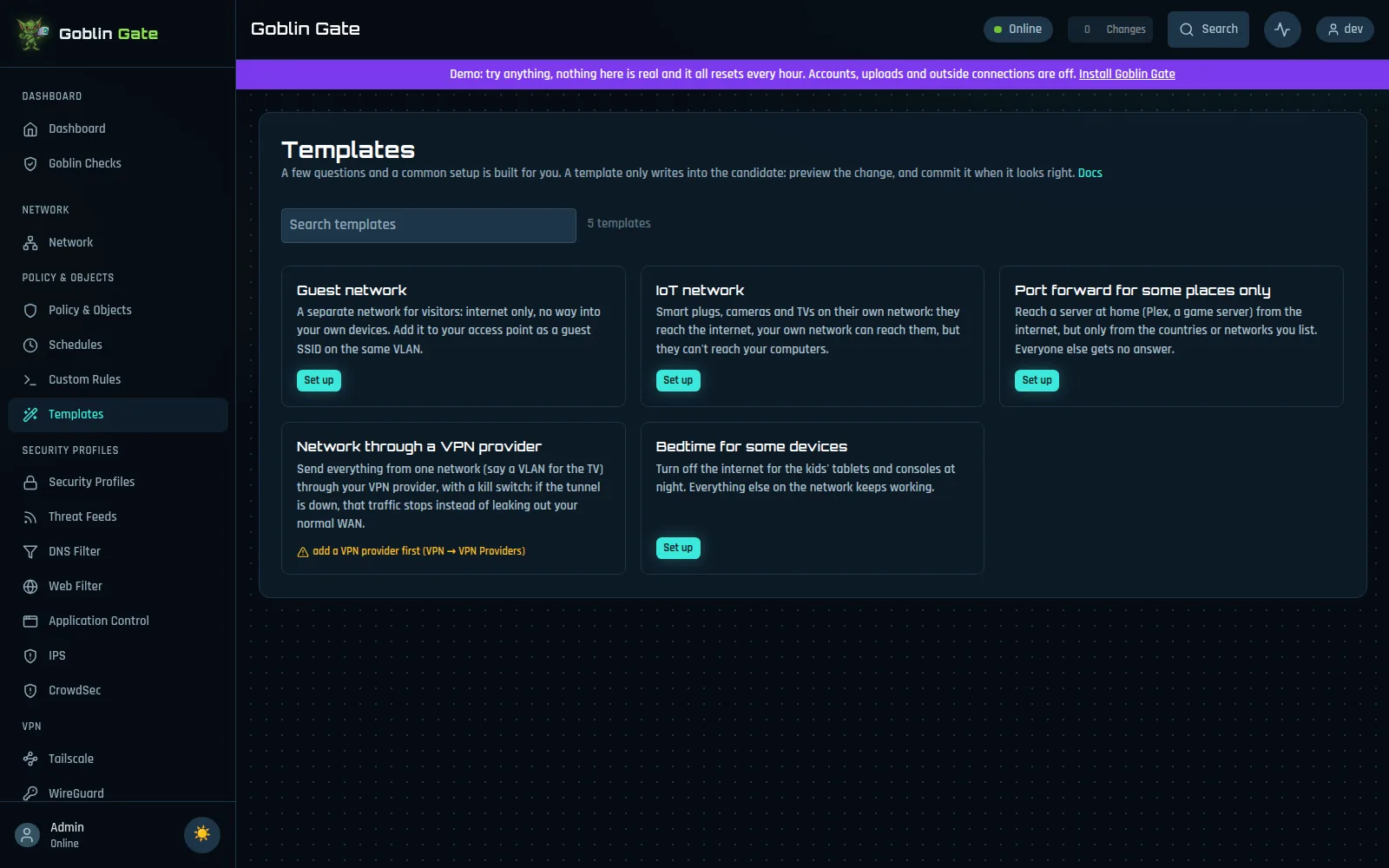Open the activity pulse icon in header
This screenshot has width=1389, height=868.
pos(1282,30)
